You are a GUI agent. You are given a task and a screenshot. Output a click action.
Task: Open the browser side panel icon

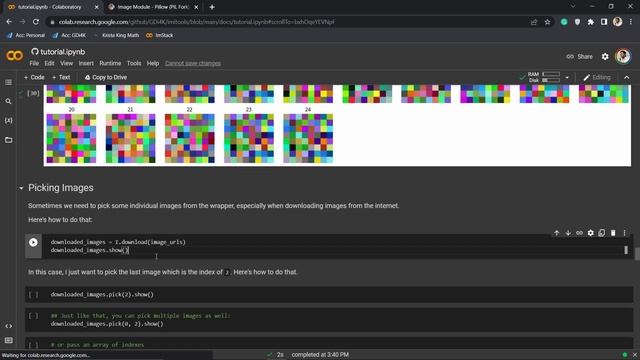604,22
